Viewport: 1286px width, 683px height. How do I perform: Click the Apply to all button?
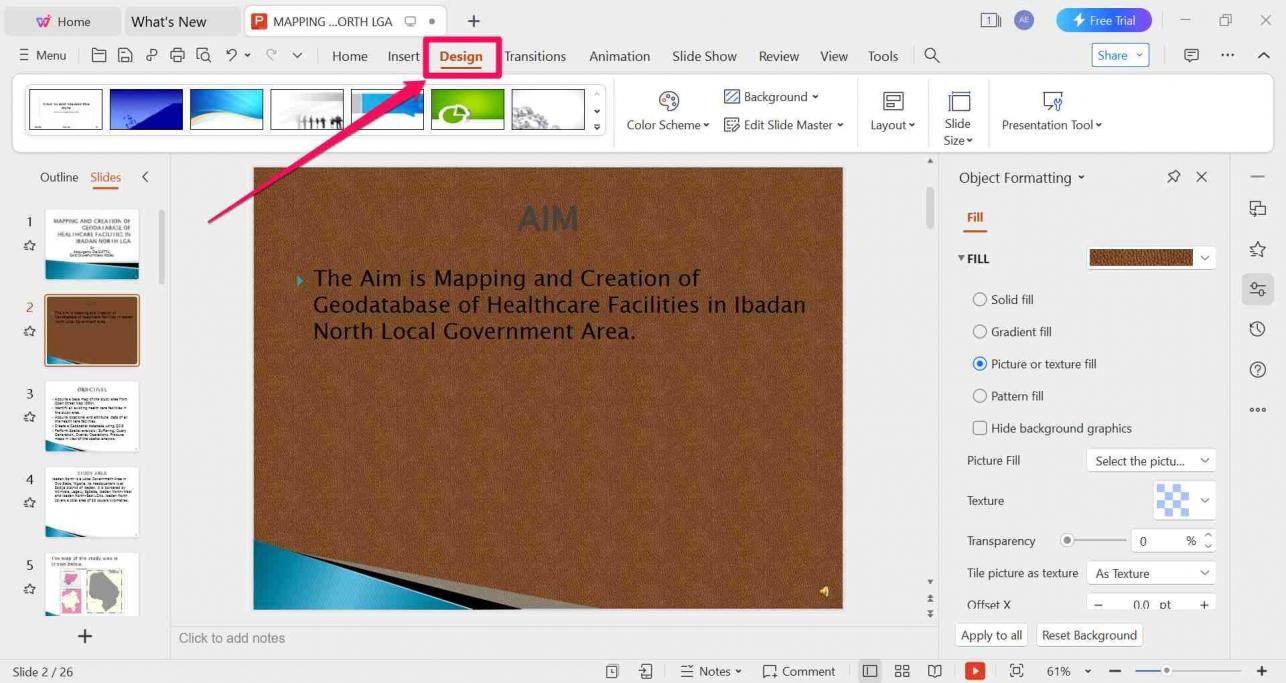point(991,635)
